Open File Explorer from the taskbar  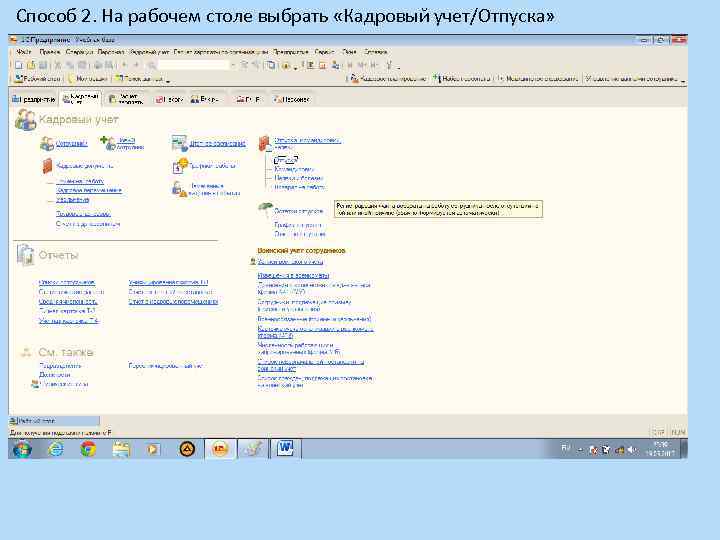[x=122, y=449]
